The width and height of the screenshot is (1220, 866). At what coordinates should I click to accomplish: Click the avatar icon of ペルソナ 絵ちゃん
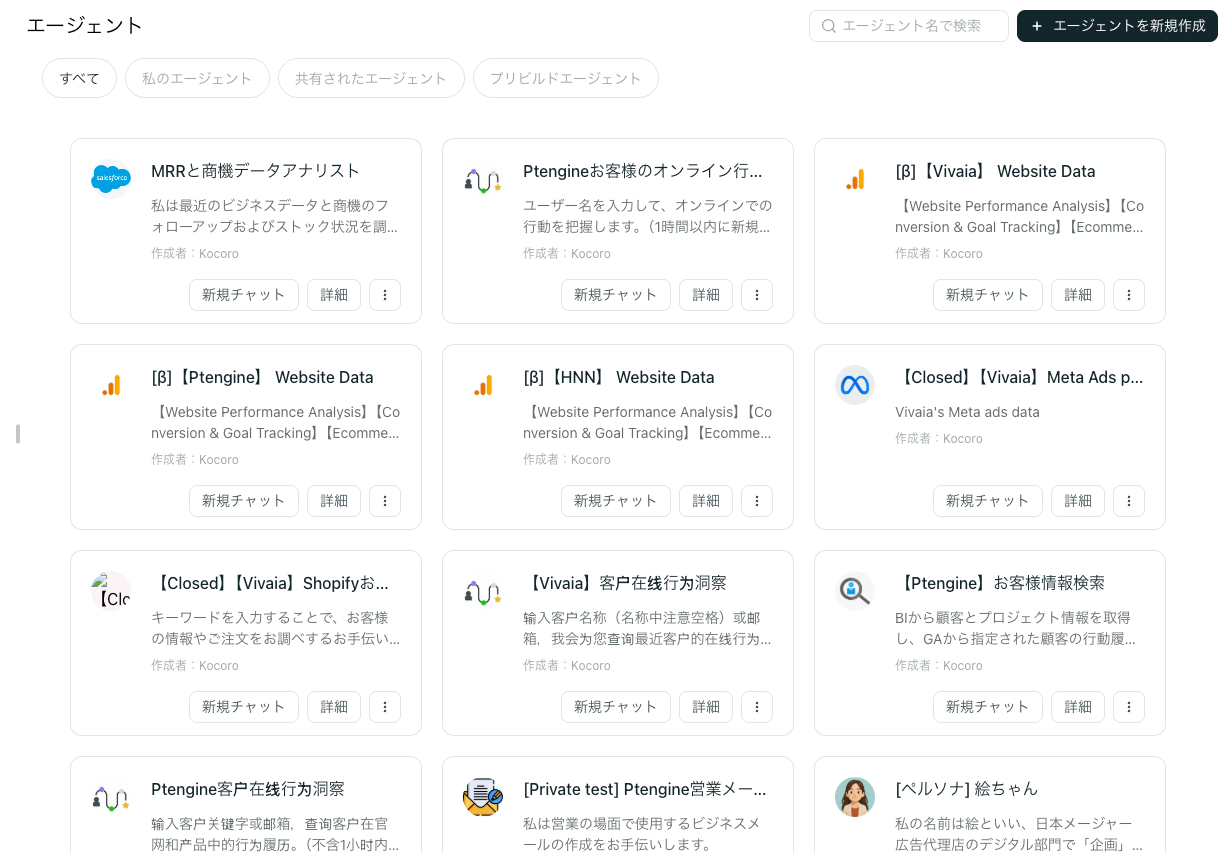click(855, 797)
